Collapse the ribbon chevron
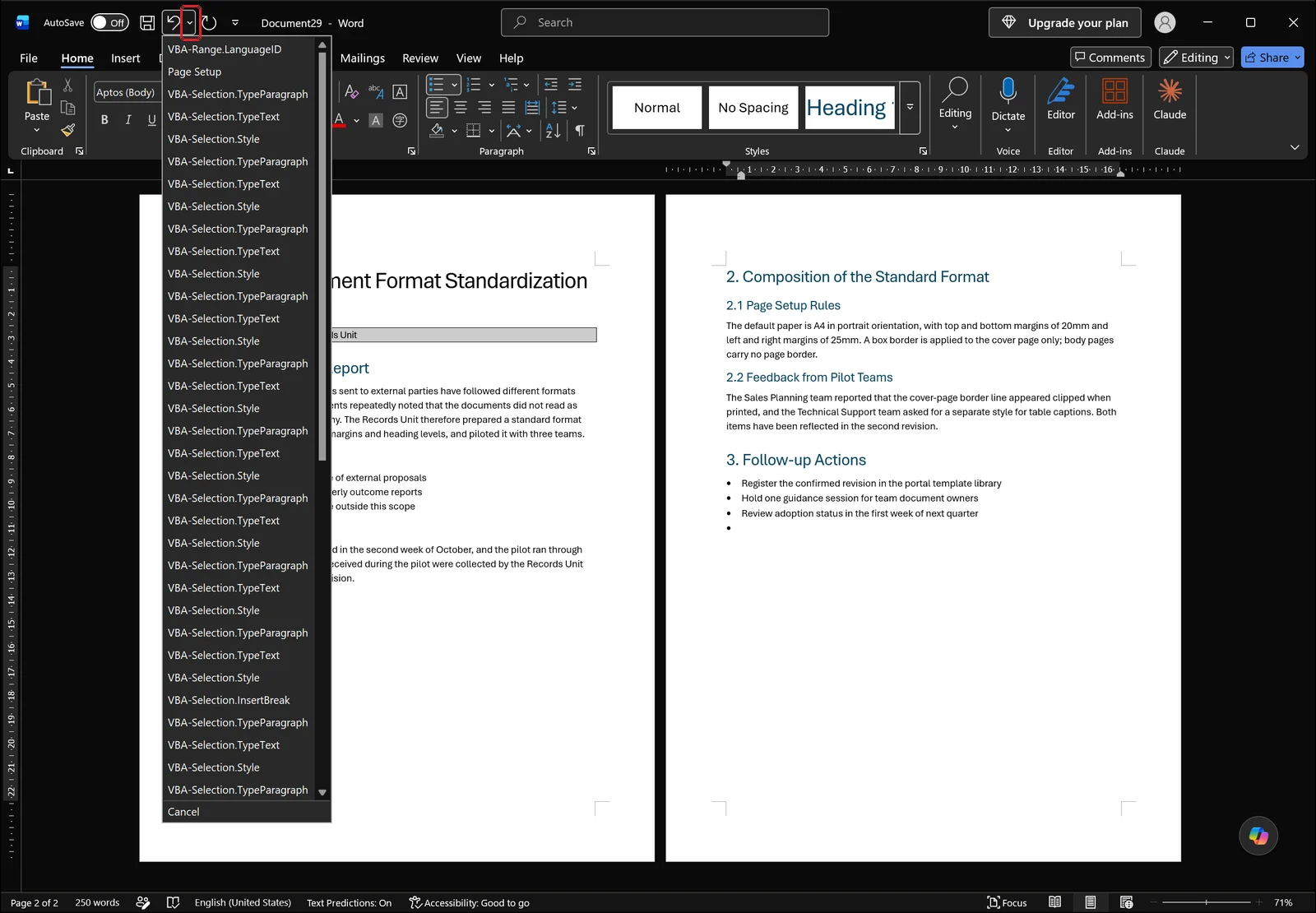The image size is (1316, 913). coord(1295,147)
